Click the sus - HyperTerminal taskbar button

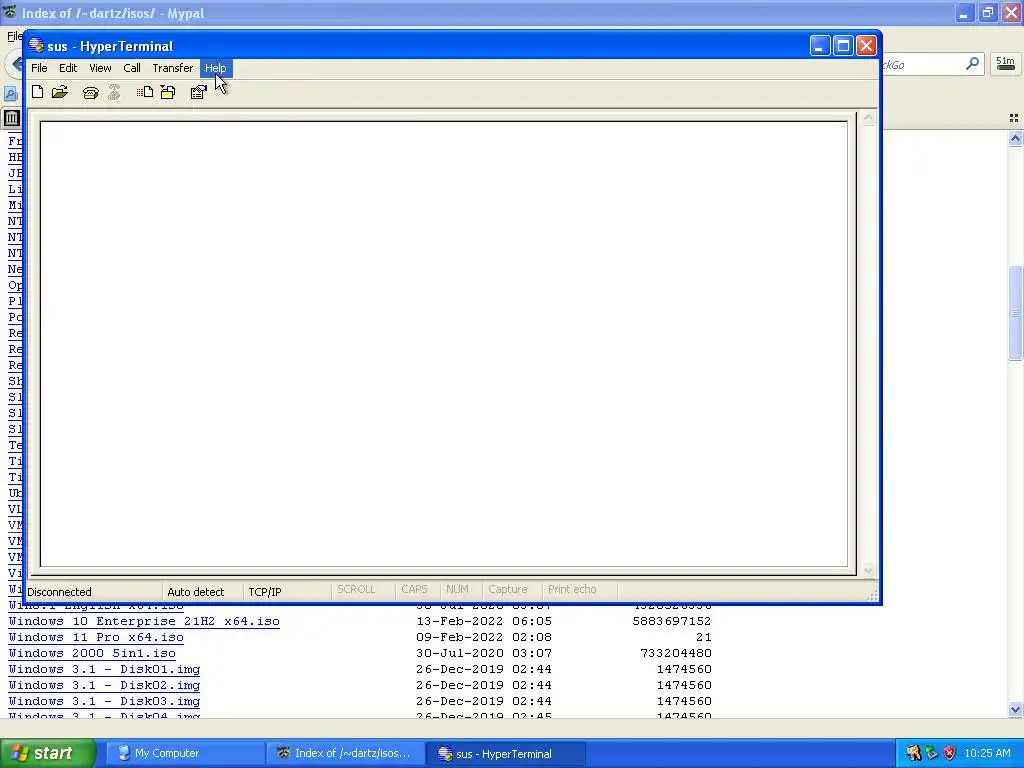505,753
